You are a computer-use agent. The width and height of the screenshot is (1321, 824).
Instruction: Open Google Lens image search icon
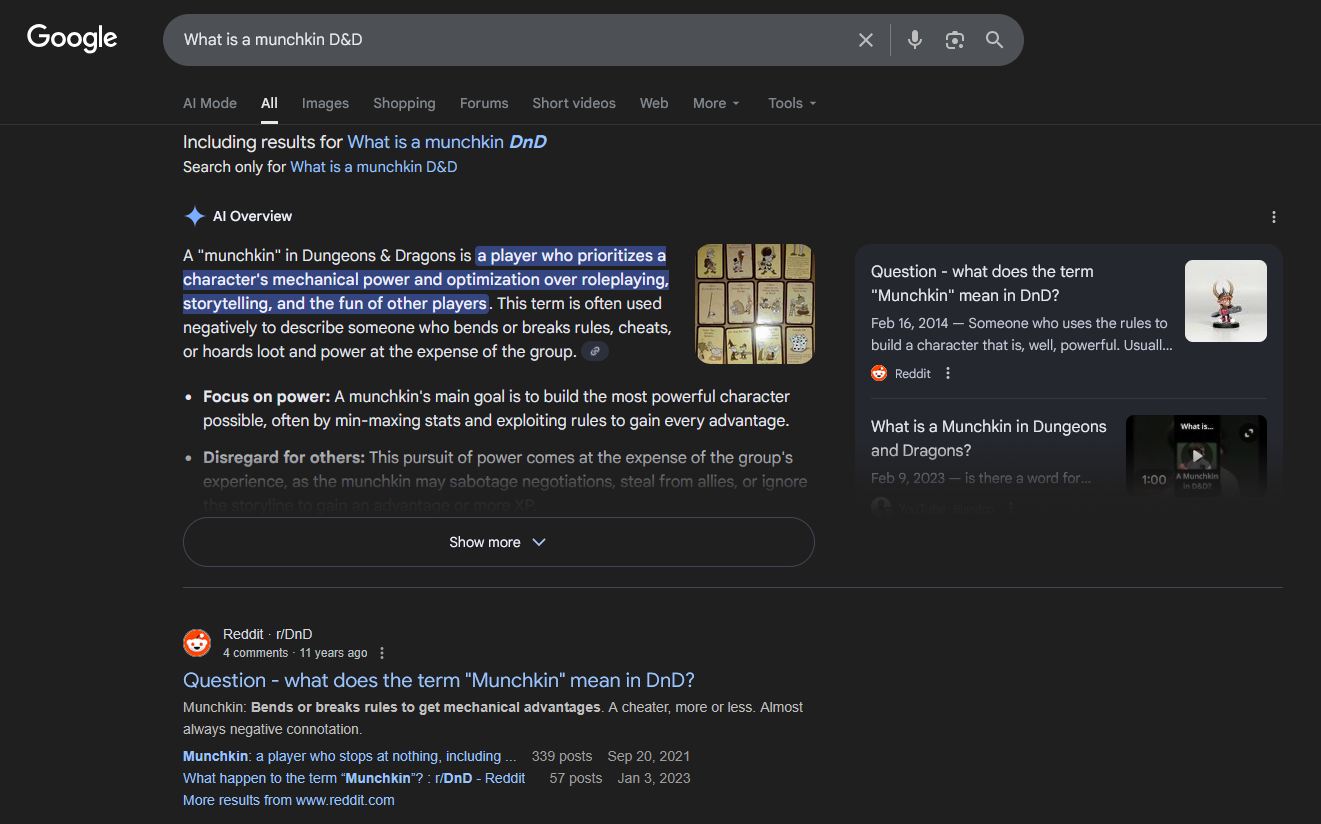(955, 40)
